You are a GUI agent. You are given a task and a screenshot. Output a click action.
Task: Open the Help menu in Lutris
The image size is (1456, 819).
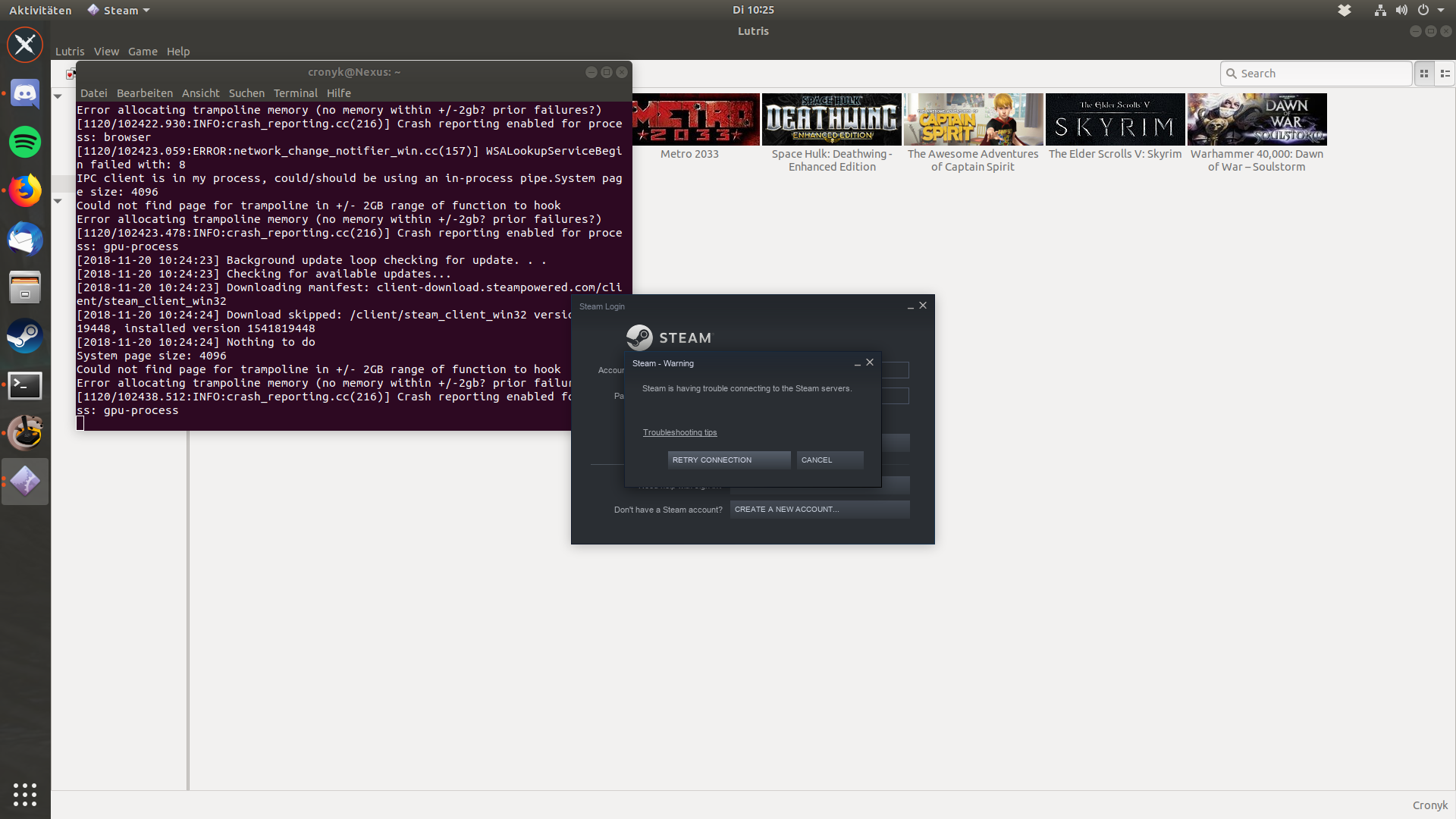click(178, 51)
